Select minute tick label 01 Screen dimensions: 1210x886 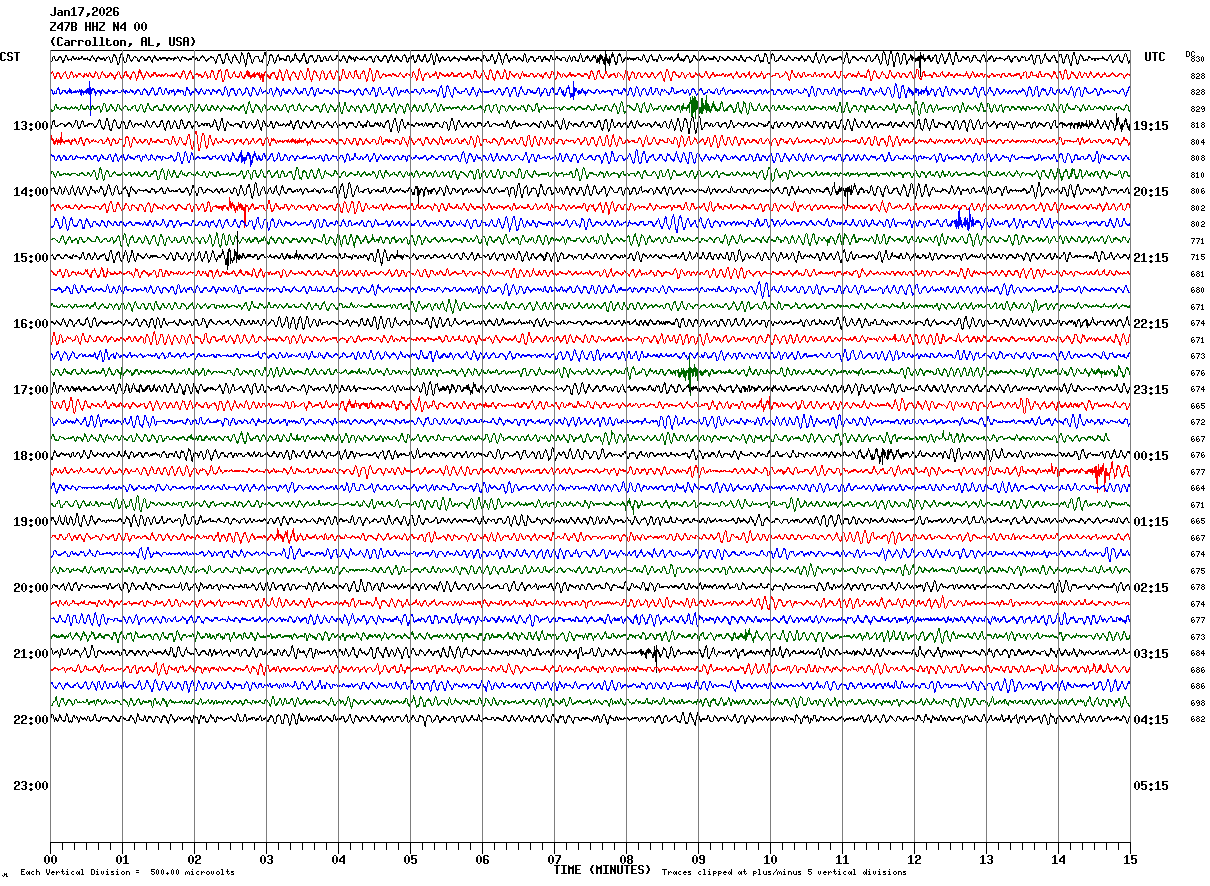[x=122, y=859]
